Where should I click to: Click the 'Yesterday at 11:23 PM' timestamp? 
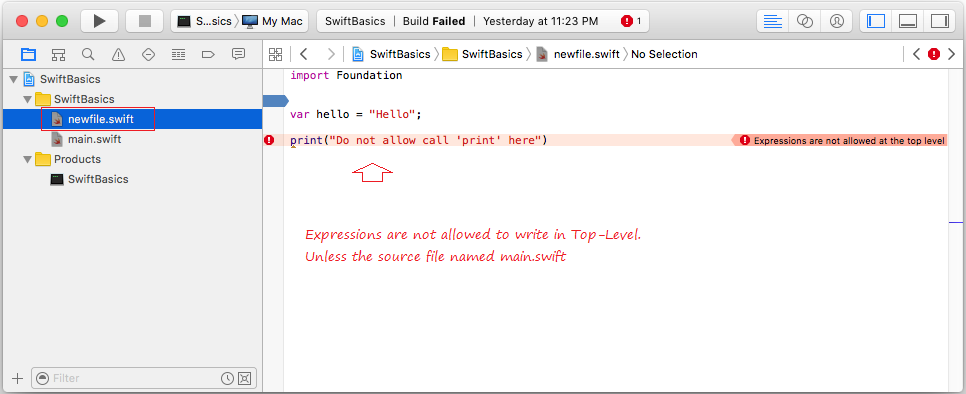540,21
